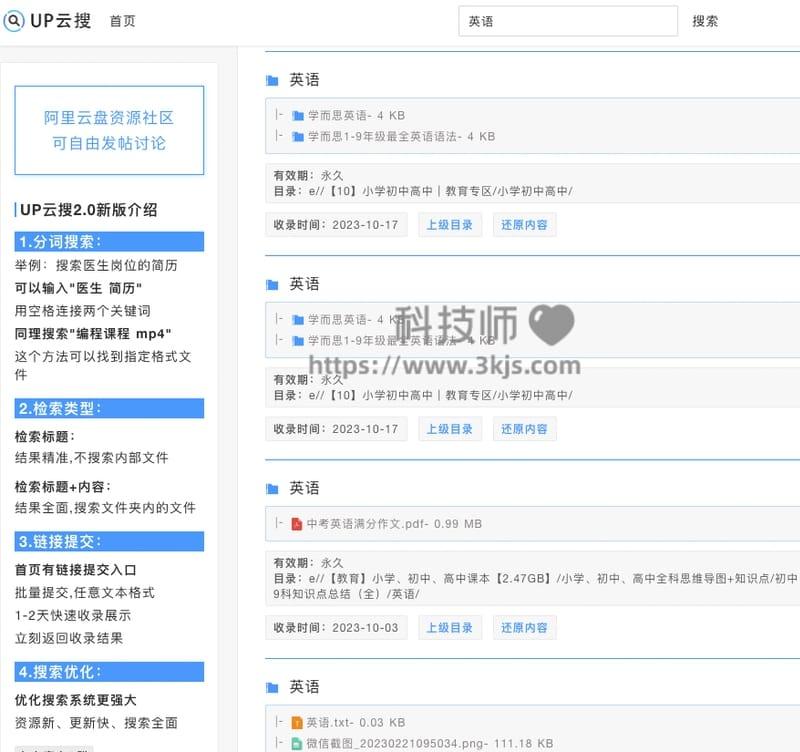Click folder icon beside first 英语 result title
This screenshot has height=752, width=800.
click(272, 81)
